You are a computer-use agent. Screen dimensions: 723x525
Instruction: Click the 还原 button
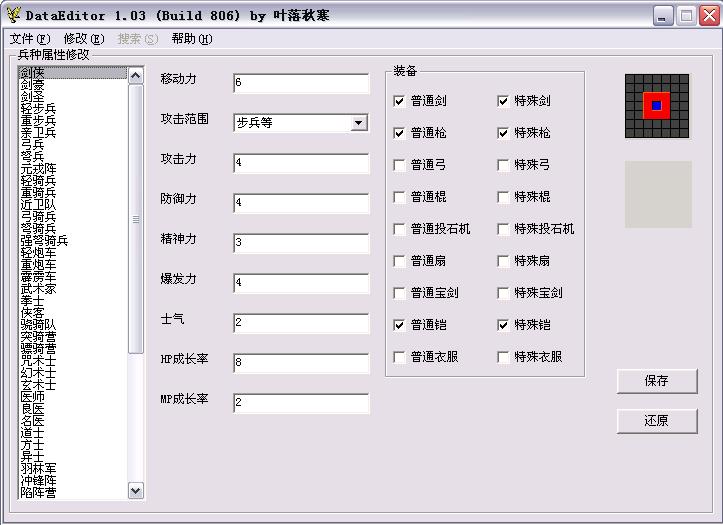[657, 420]
